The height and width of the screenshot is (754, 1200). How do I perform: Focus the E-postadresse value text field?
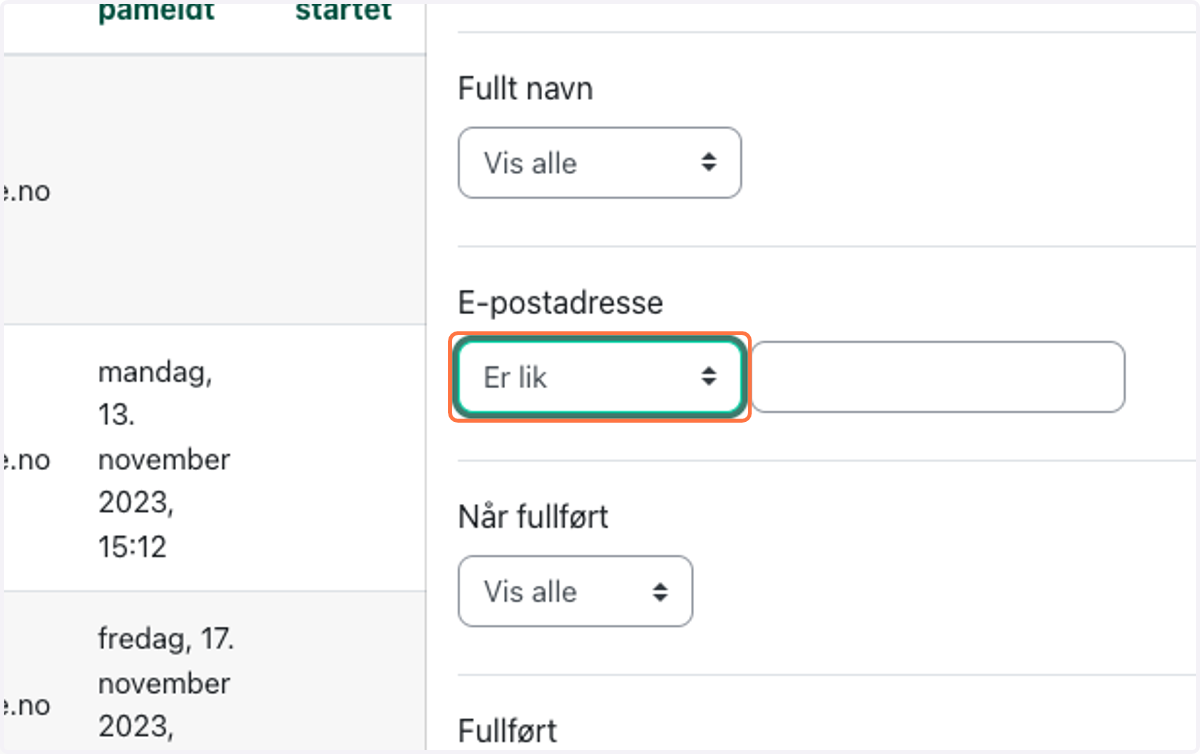point(938,377)
